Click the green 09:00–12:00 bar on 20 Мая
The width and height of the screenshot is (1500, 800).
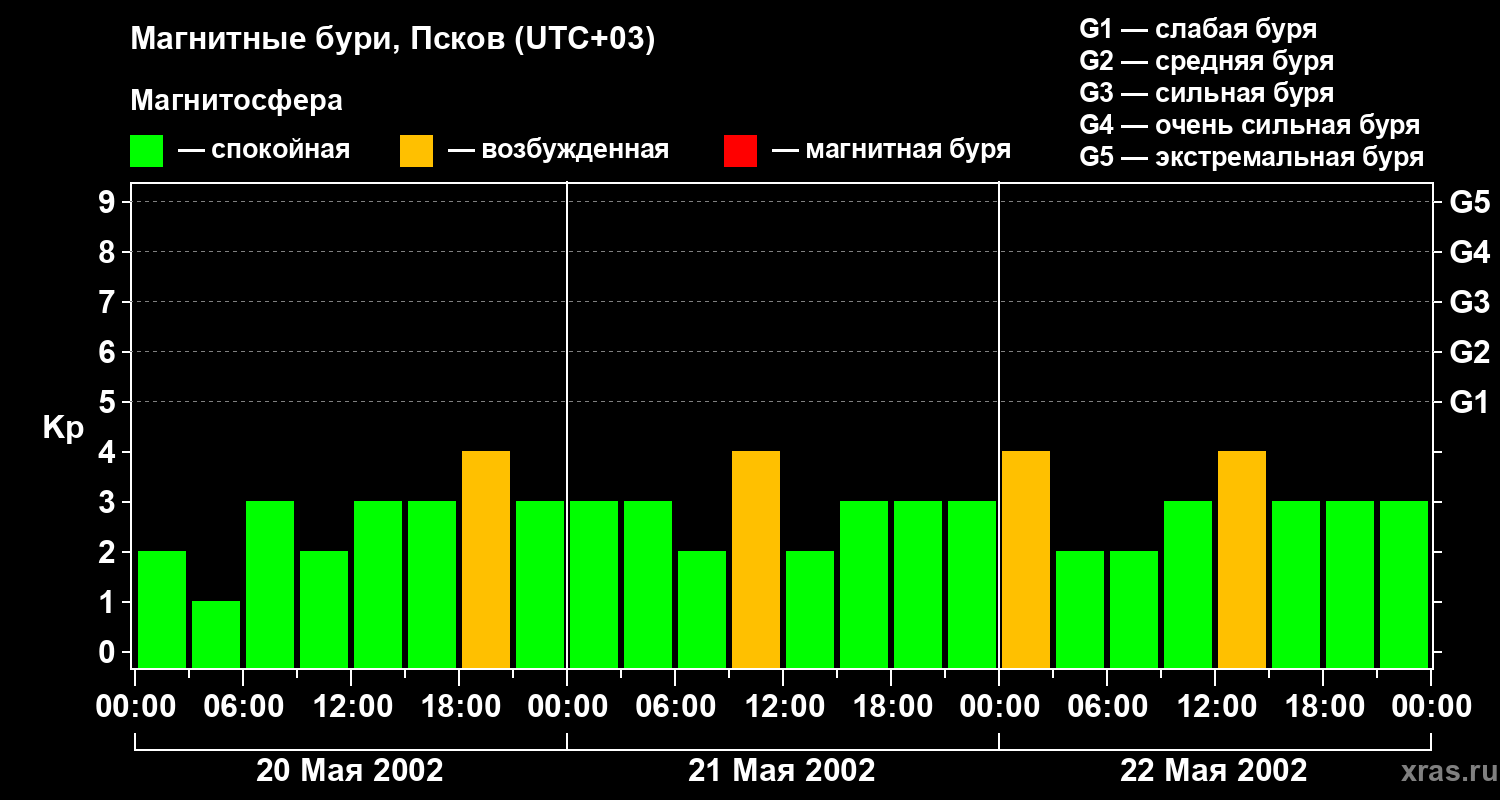coord(324,609)
